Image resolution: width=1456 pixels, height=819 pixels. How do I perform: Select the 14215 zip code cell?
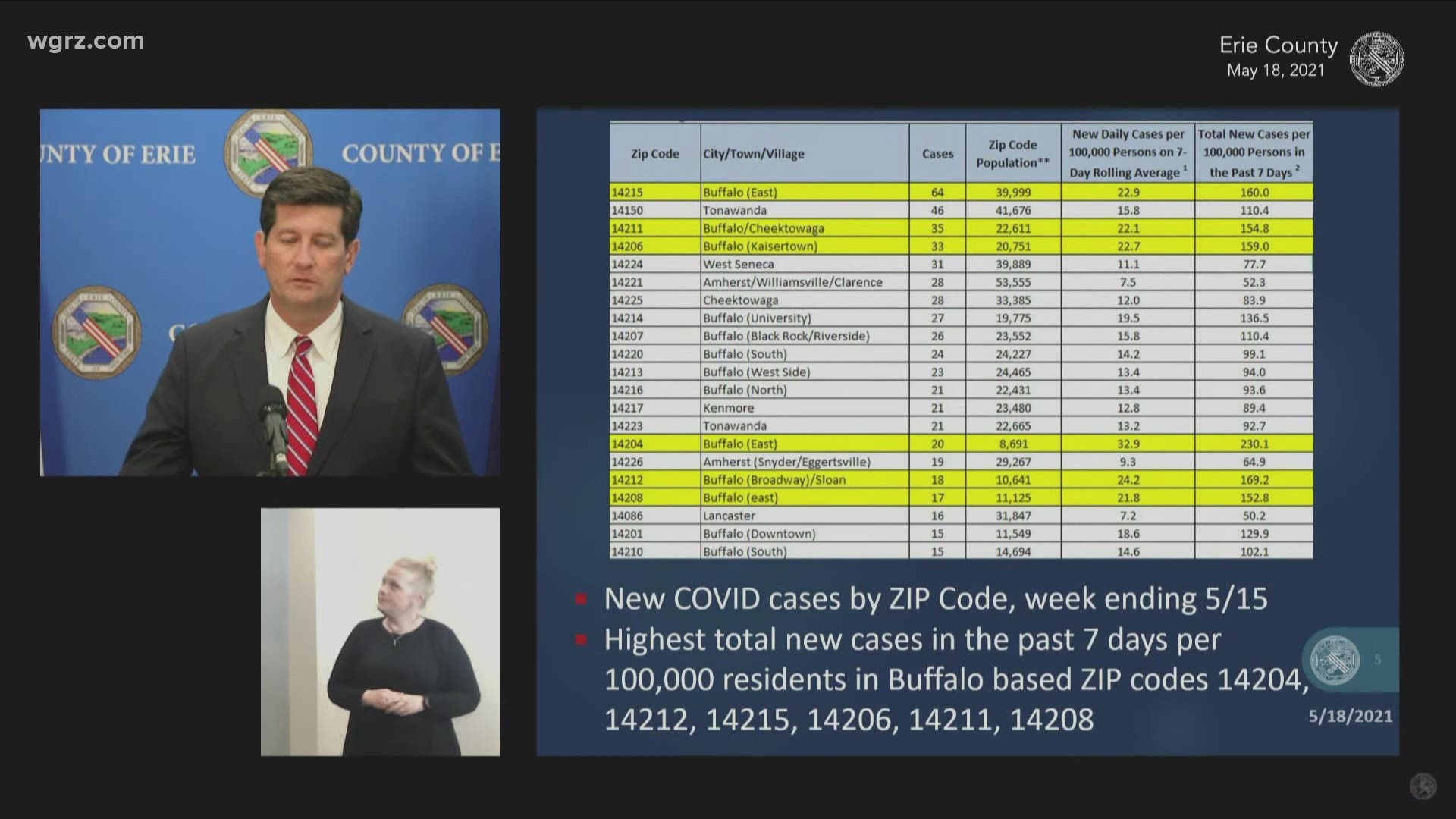coord(655,193)
